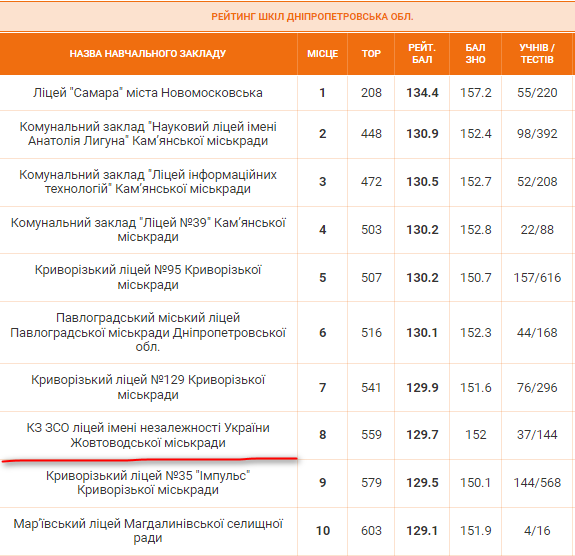The height and width of the screenshot is (556, 575).
Task: Click TOP value '516'
Action: coord(371,333)
